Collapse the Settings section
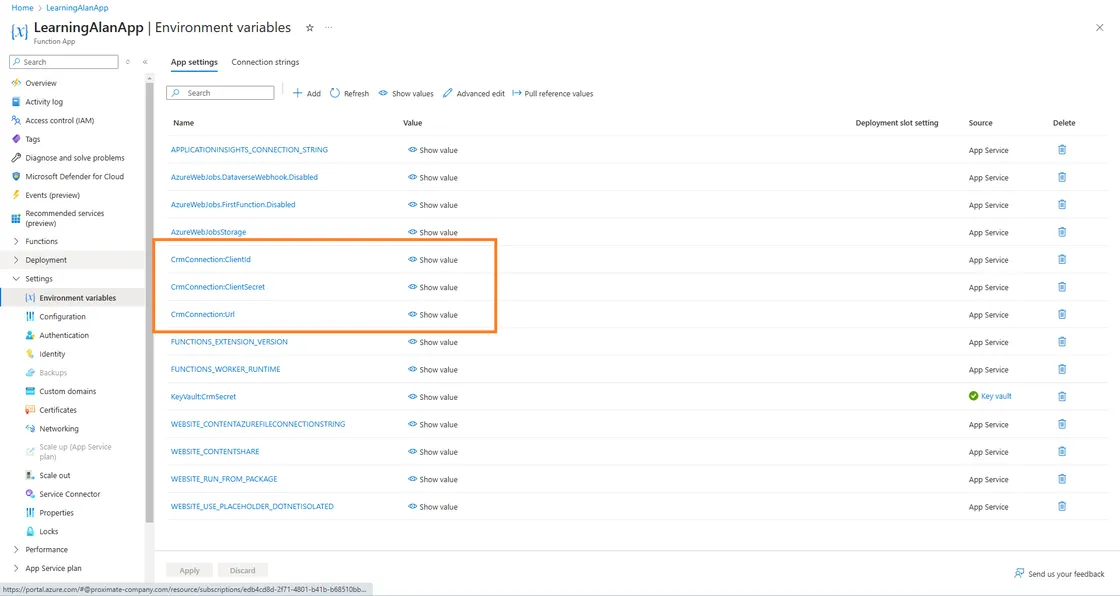This screenshot has height=596, width=1120. (x=16, y=279)
